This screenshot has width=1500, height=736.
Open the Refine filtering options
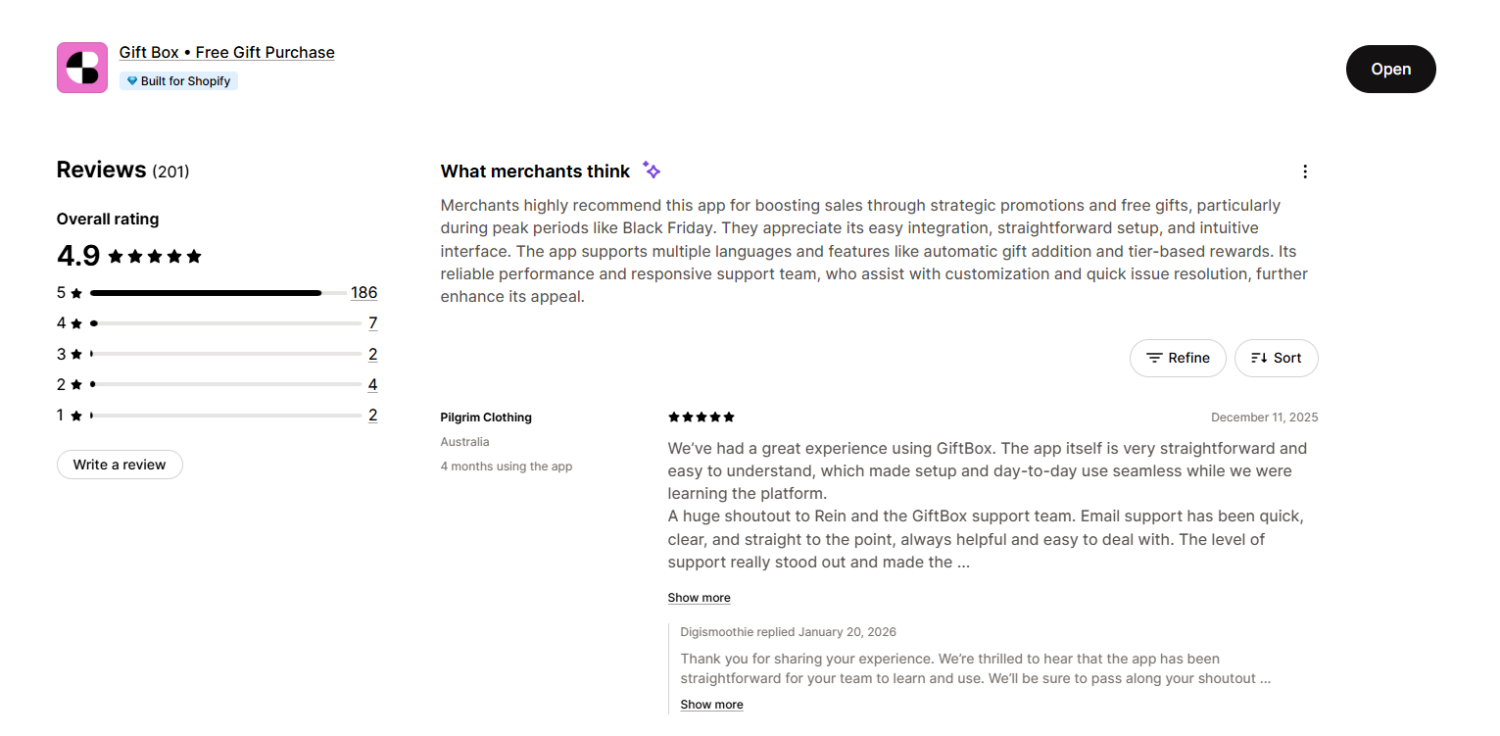[x=1178, y=358]
